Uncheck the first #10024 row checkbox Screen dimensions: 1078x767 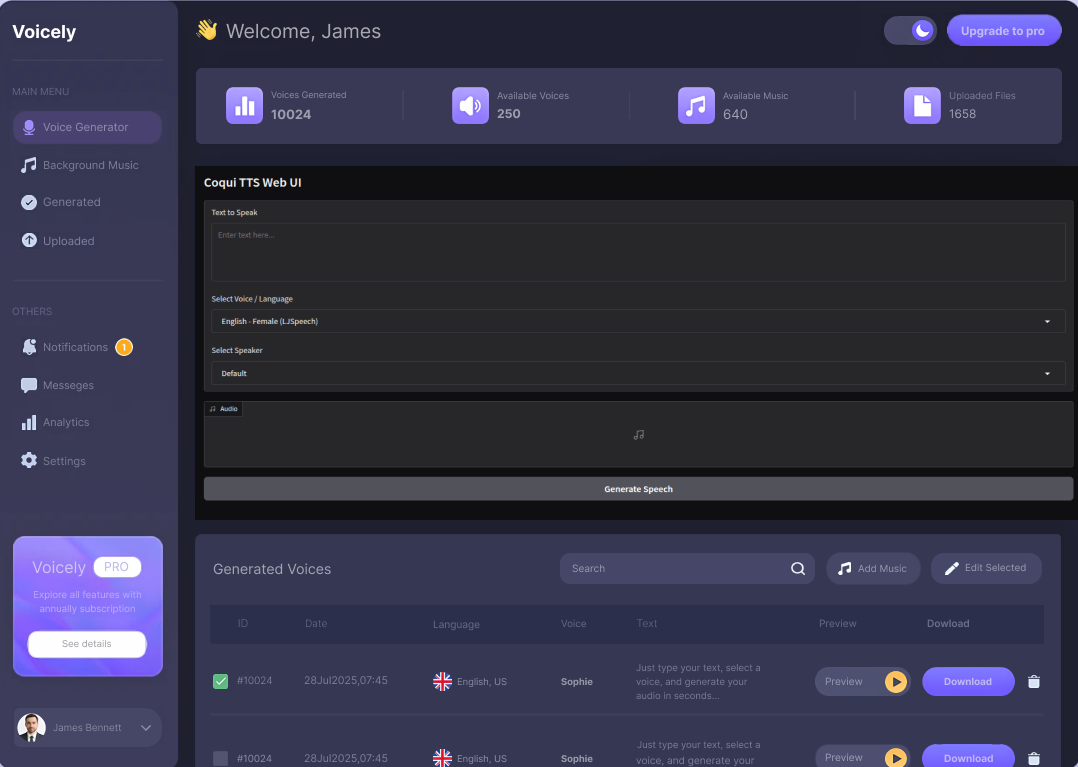click(x=221, y=682)
